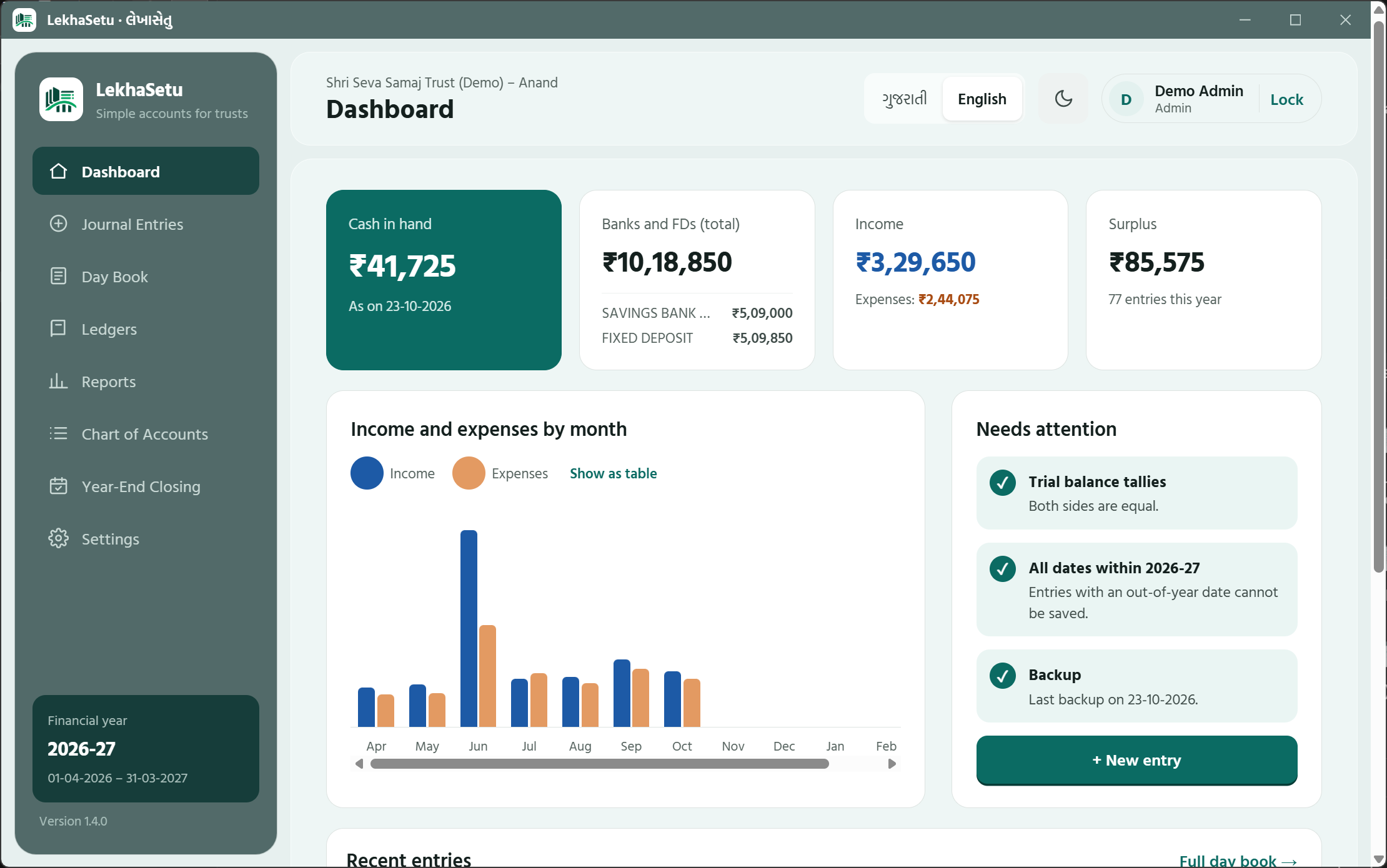Viewport: 1387px width, 868px height.
Task: Select the Cash in hand card
Action: [444, 280]
